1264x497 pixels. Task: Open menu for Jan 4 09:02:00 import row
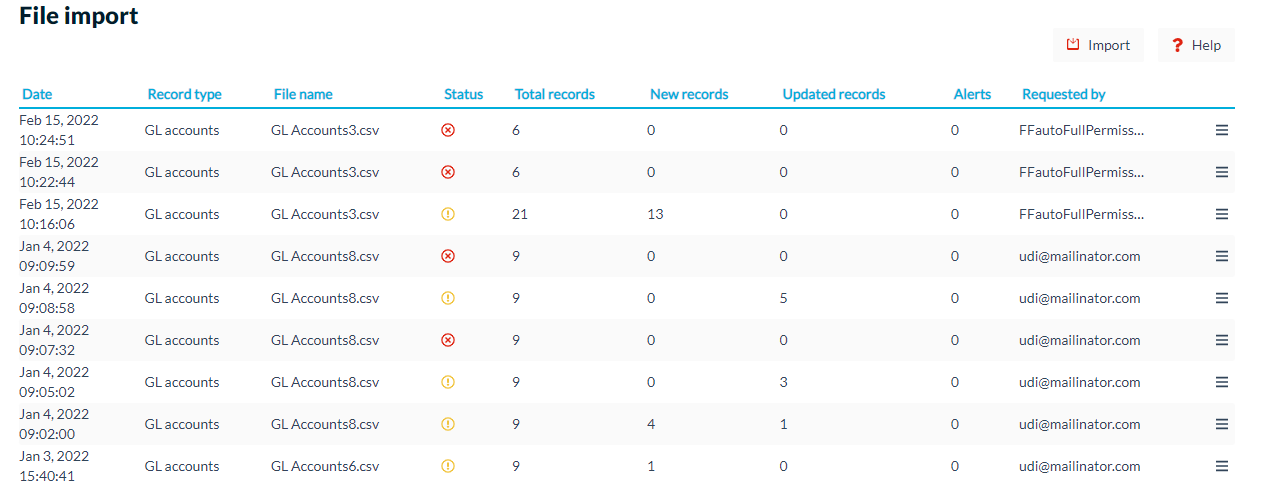pyautogui.click(x=1221, y=424)
